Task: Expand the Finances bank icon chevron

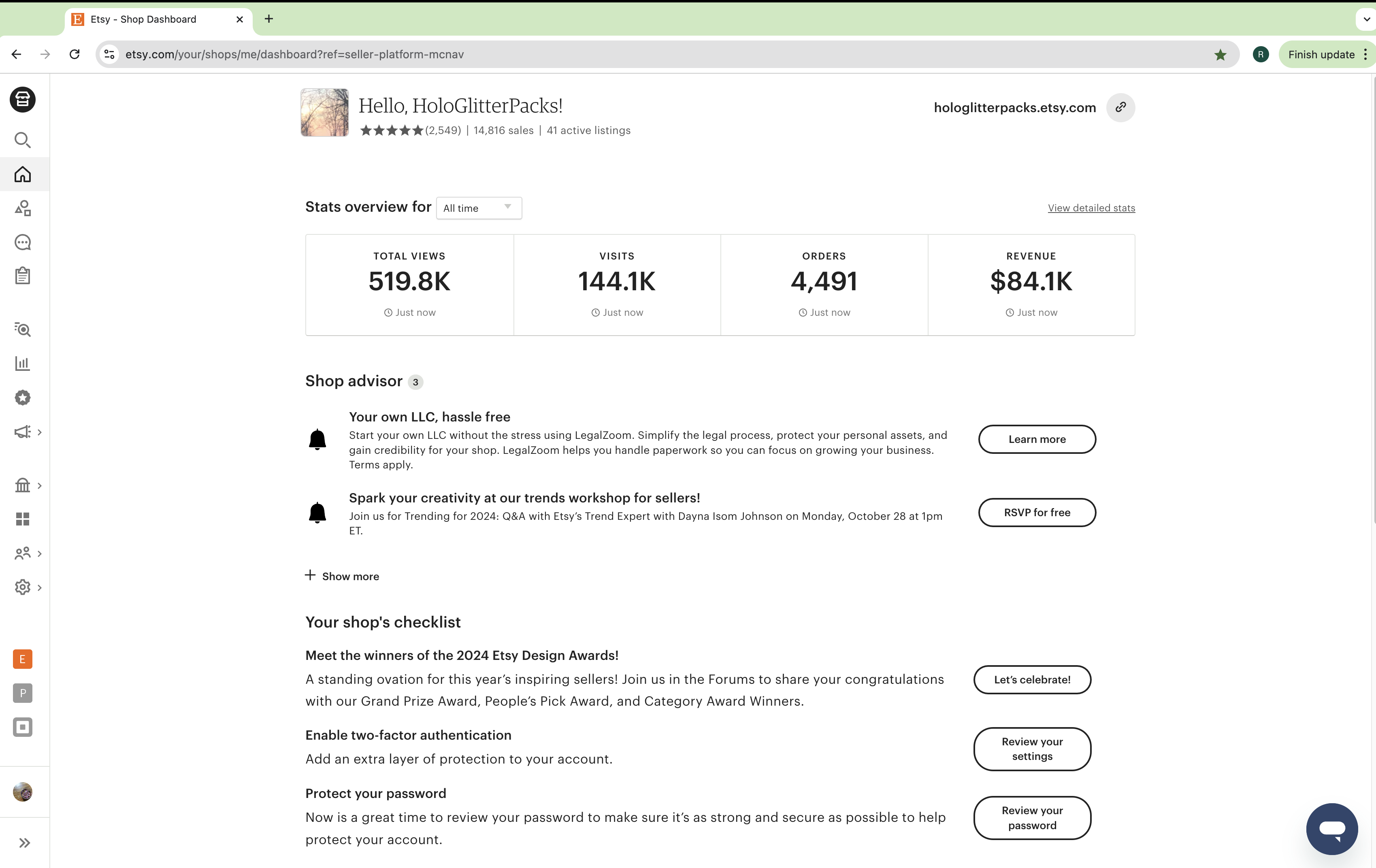Action: 39,485
